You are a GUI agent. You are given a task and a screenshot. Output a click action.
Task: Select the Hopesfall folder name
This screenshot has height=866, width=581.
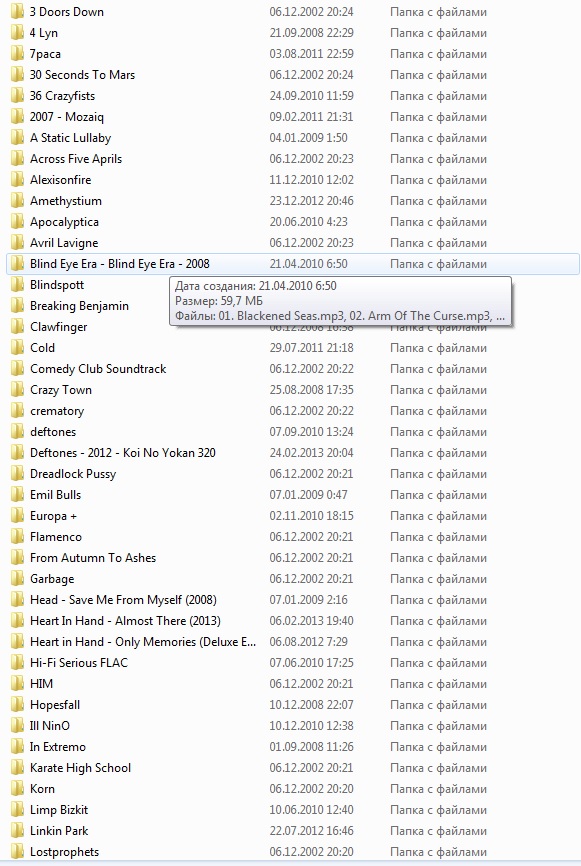coord(55,705)
